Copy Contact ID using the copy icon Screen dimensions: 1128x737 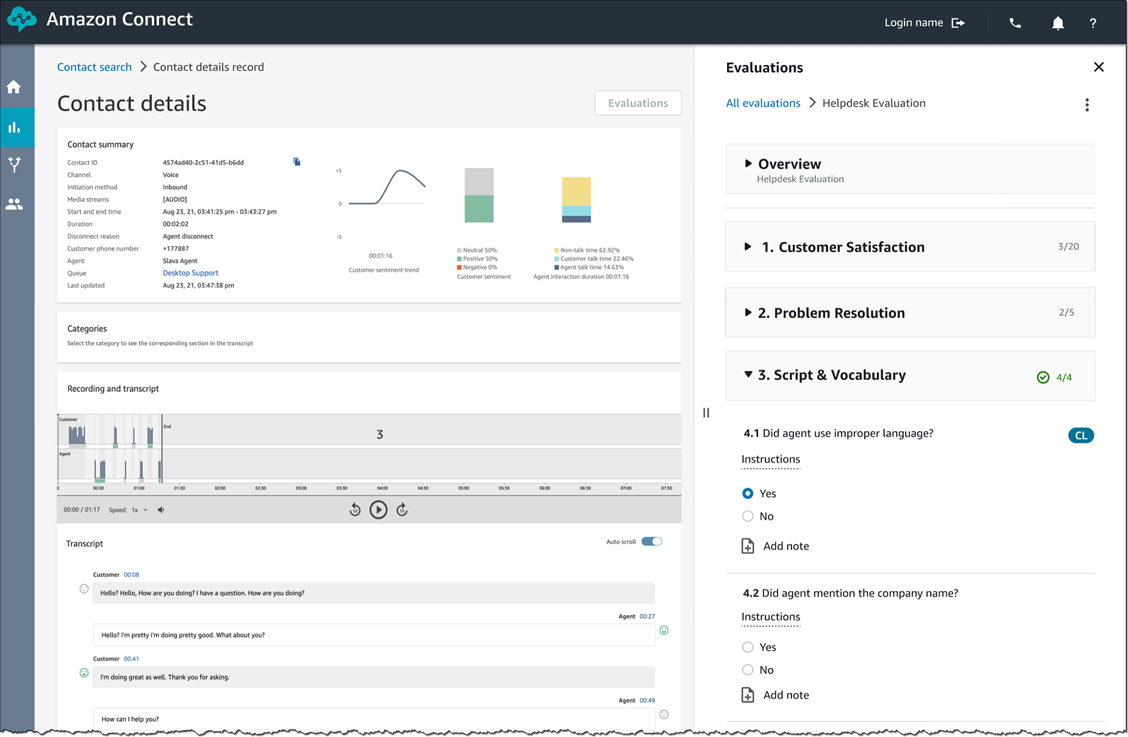[x=296, y=160]
